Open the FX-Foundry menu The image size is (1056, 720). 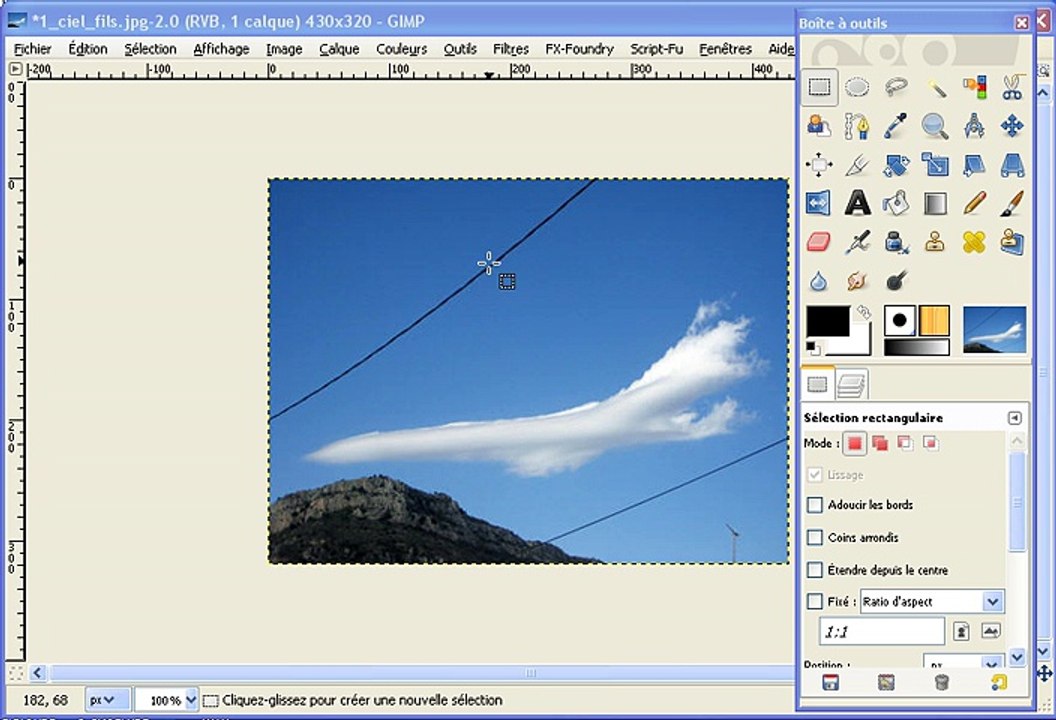(x=579, y=49)
